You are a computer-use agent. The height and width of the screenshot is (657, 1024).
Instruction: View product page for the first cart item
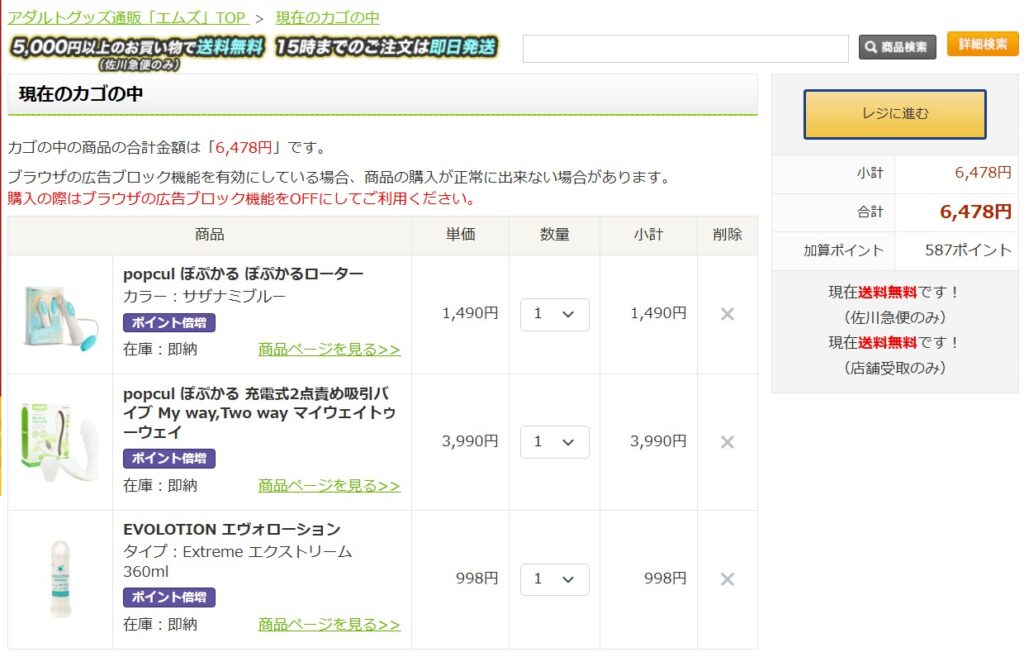329,349
